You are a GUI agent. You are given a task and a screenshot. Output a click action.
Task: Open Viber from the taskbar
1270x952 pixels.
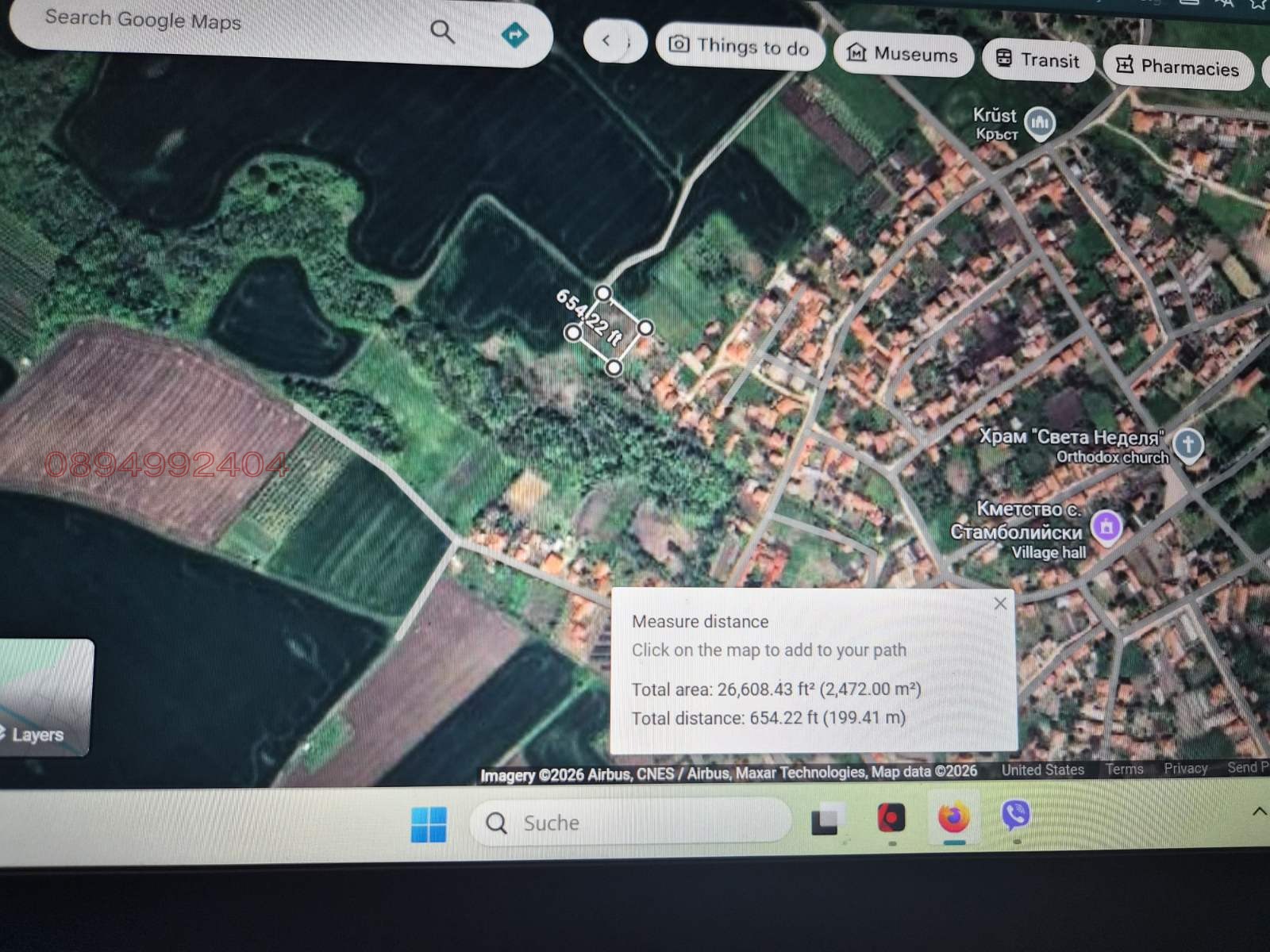point(1015,815)
